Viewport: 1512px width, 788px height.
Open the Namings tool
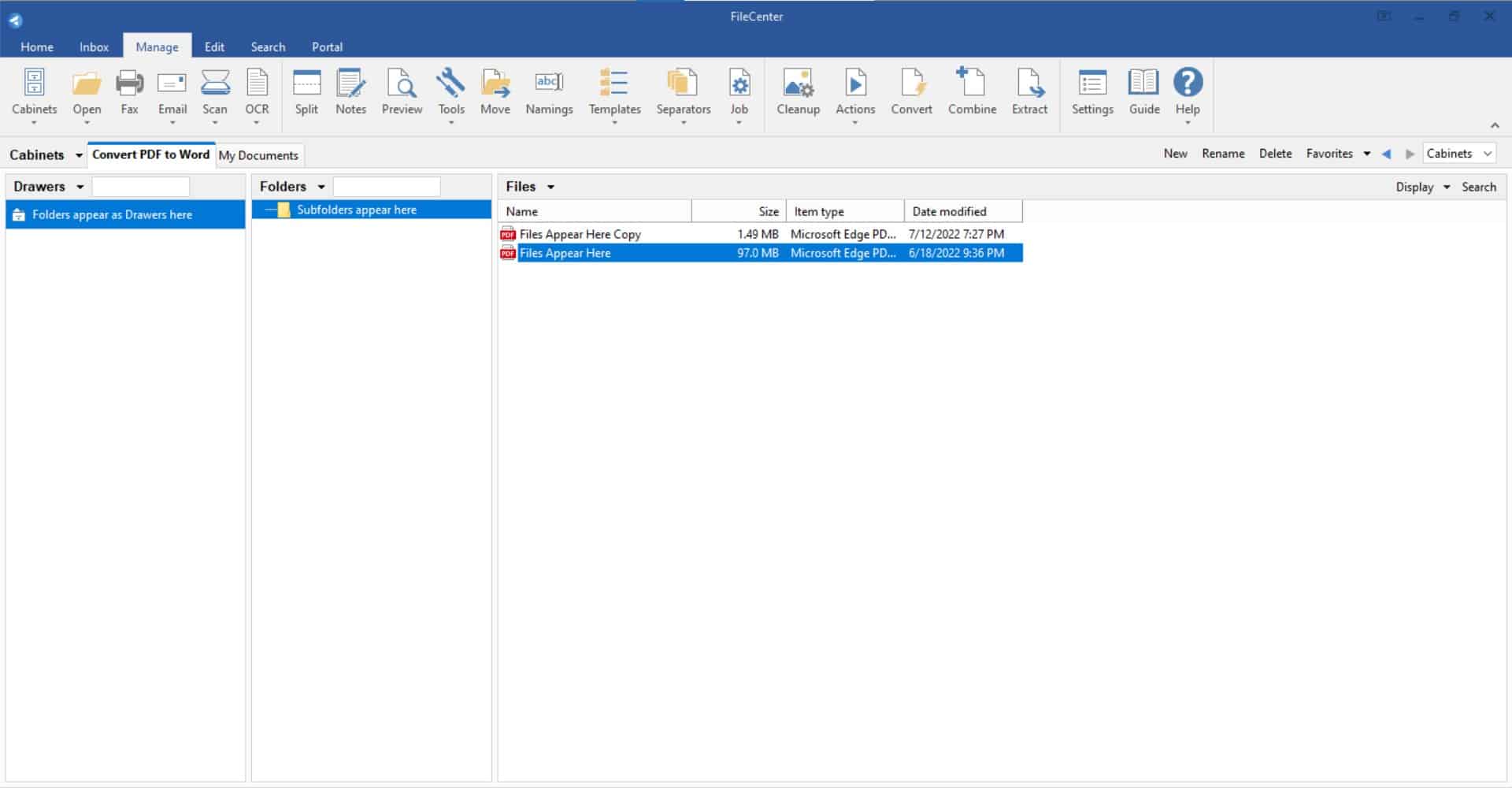pos(549,93)
